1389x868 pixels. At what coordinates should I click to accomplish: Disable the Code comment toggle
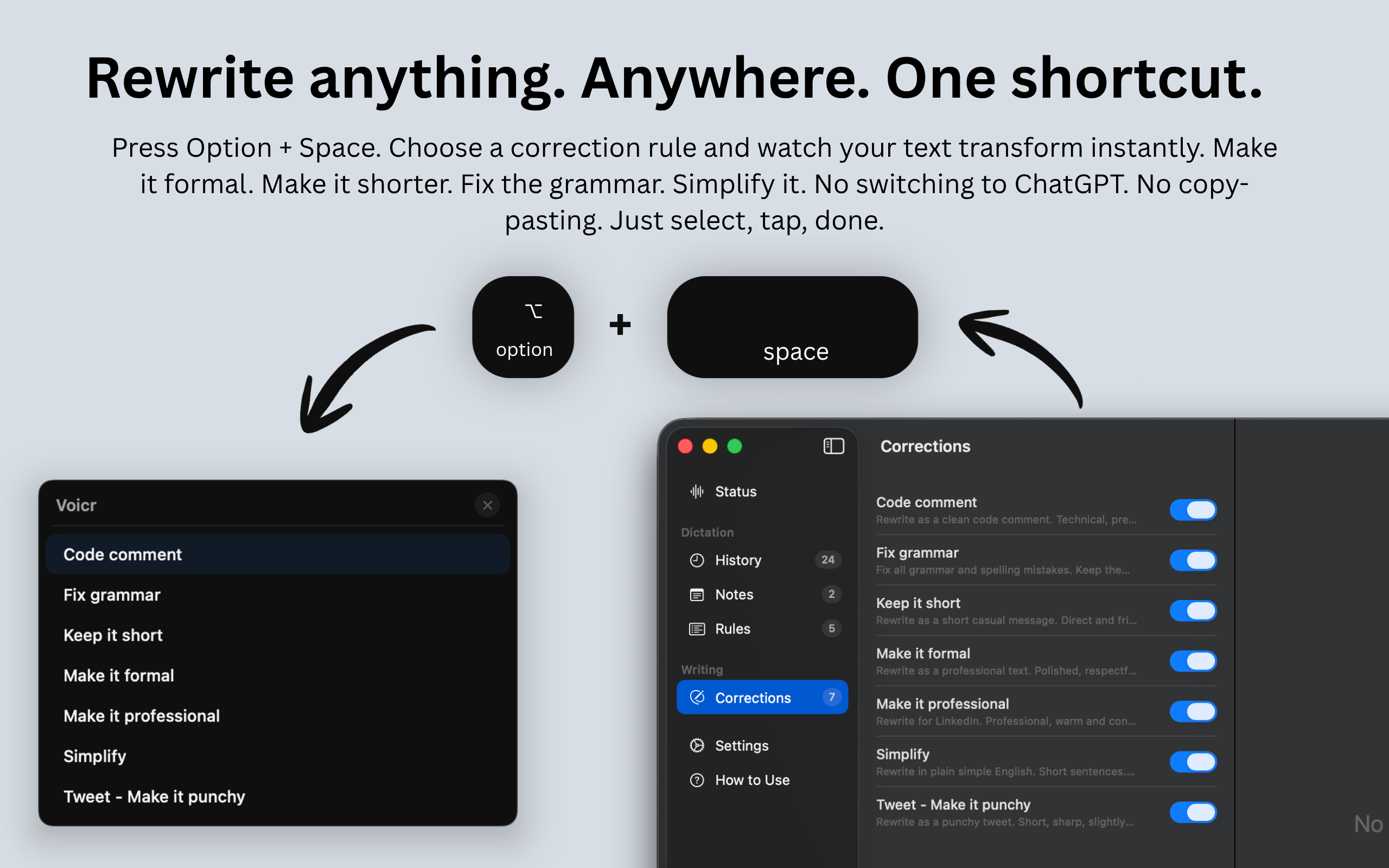click(x=1193, y=510)
